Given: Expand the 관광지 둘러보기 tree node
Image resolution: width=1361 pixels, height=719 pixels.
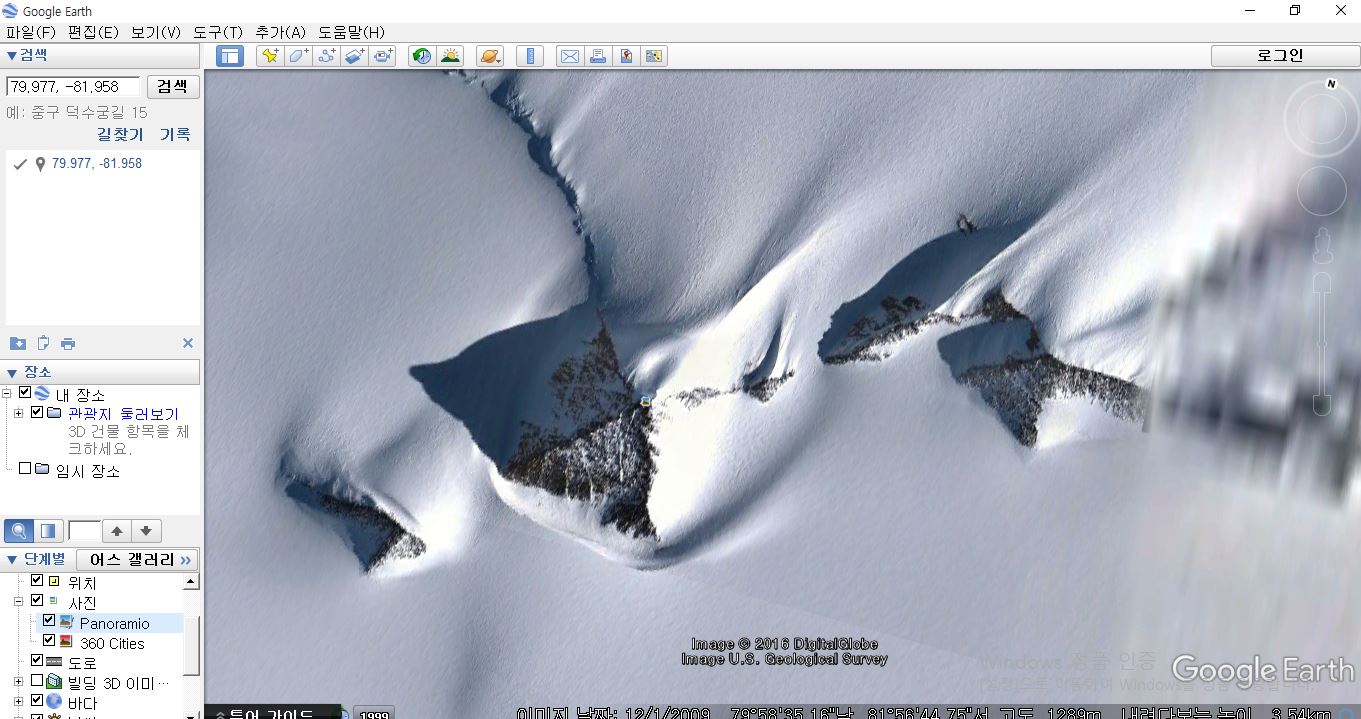Looking at the screenshot, I should [18, 413].
